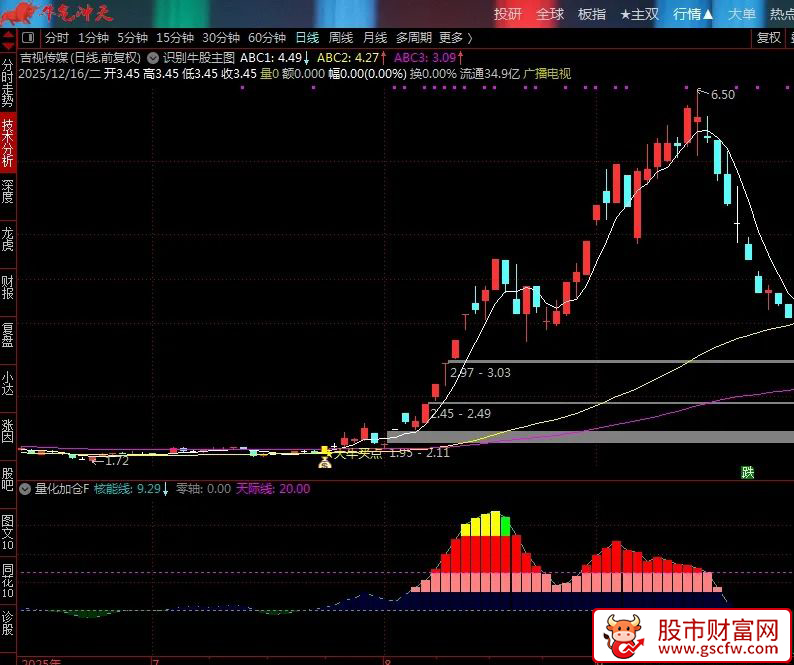Open the ★主双 top menu
Viewport: 794px width, 665px height.
[x=640, y=14]
